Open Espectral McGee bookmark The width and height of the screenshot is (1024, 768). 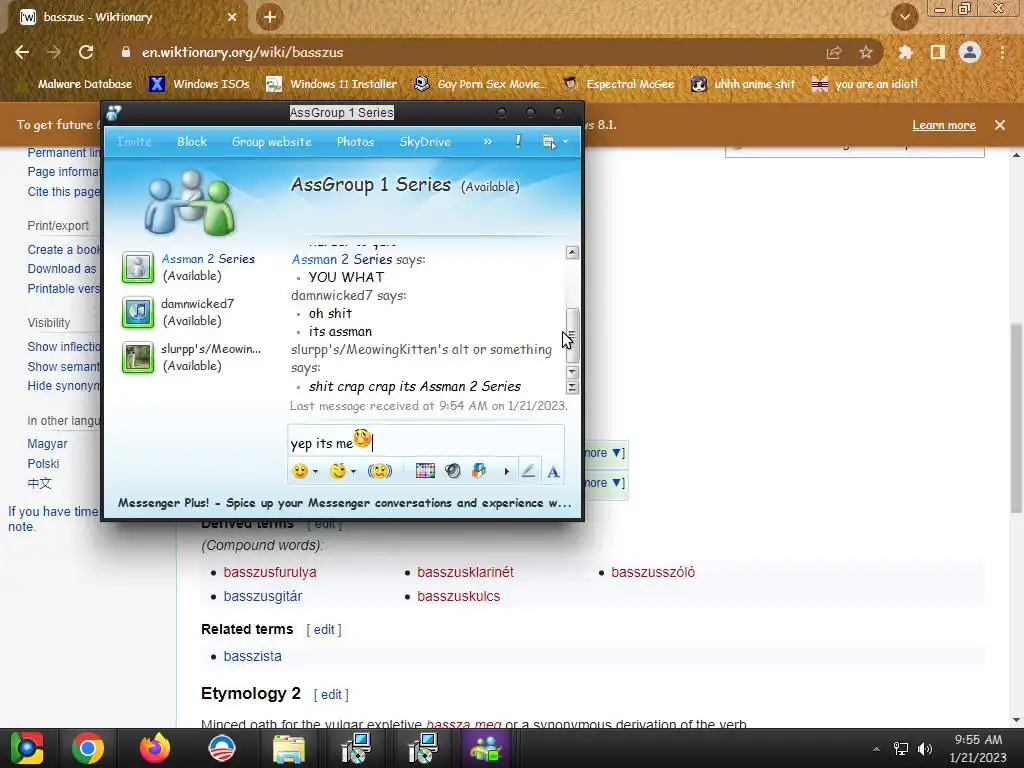(x=618, y=84)
